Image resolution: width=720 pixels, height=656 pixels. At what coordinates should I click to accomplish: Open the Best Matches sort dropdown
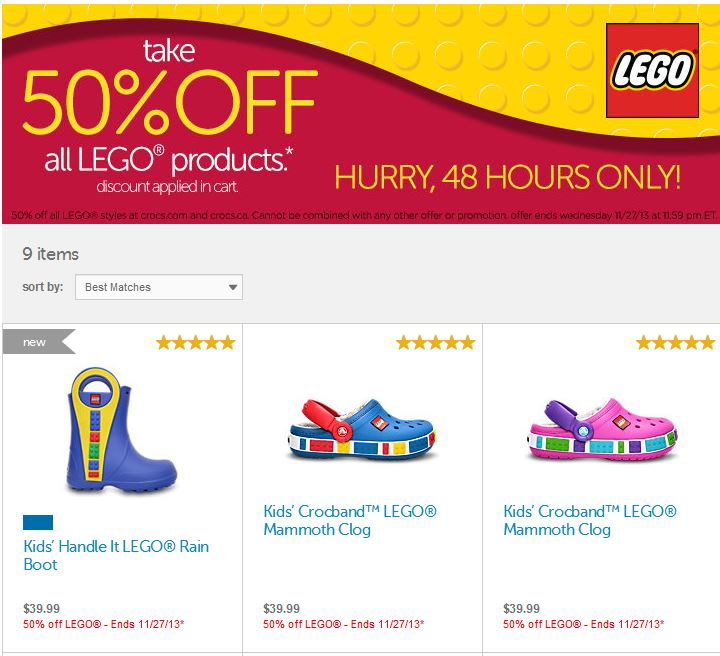pyautogui.click(x=159, y=288)
